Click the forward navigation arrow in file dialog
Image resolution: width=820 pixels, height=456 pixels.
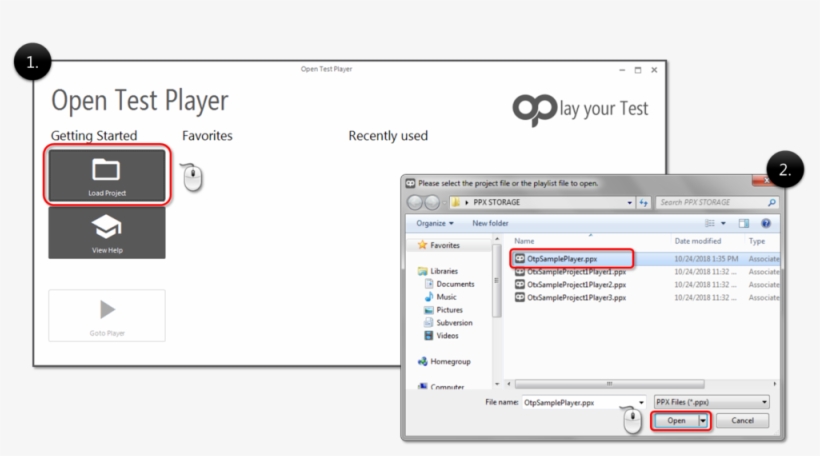(432, 202)
